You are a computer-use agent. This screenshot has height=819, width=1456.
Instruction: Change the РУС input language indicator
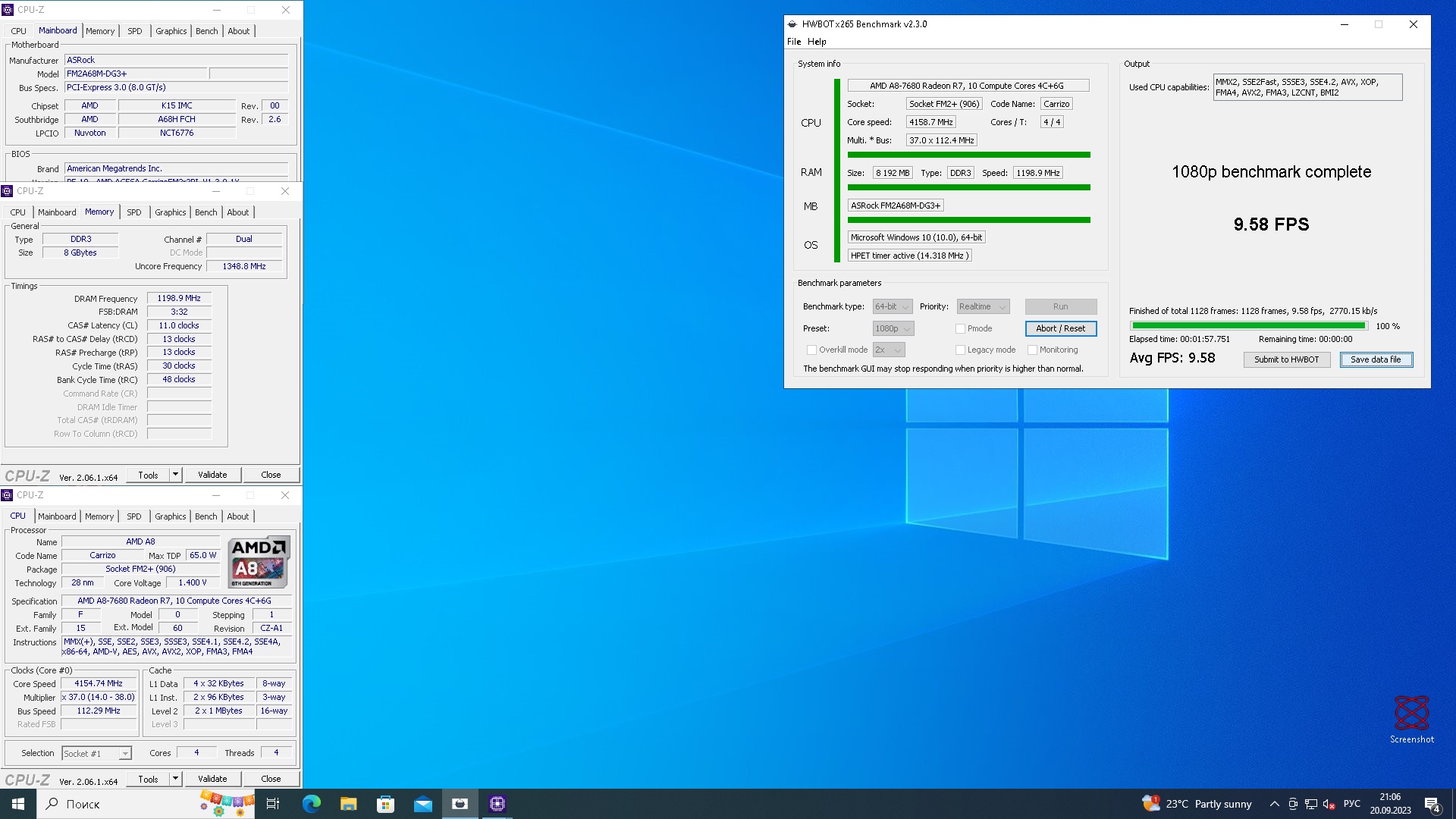point(1352,804)
